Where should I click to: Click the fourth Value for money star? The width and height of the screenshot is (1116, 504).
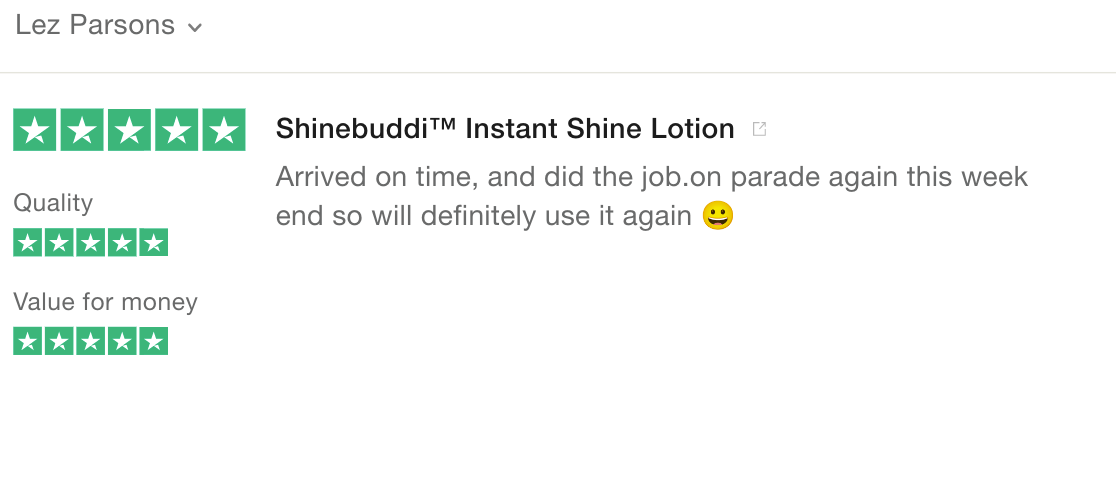pos(122,342)
